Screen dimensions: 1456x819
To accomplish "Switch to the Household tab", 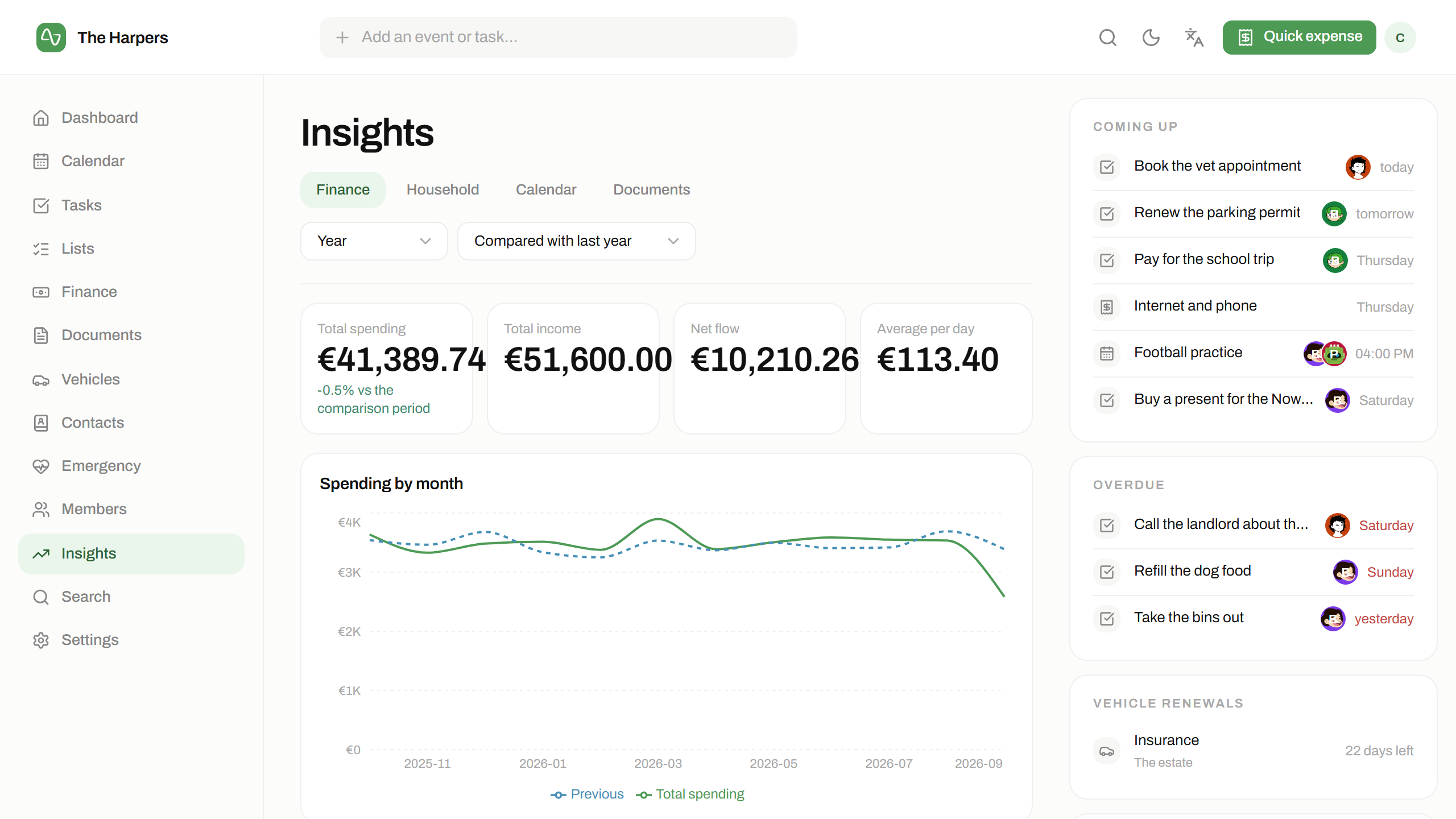I will 442,189.
